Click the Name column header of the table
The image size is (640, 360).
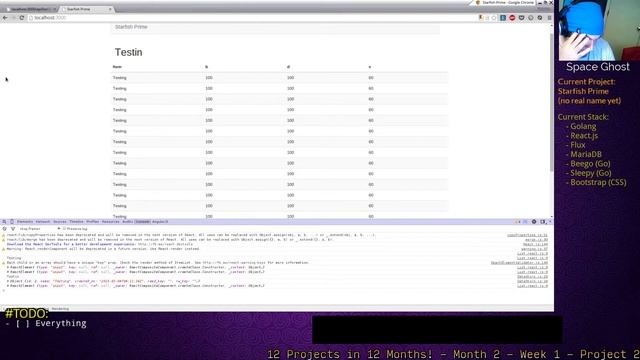117,67
